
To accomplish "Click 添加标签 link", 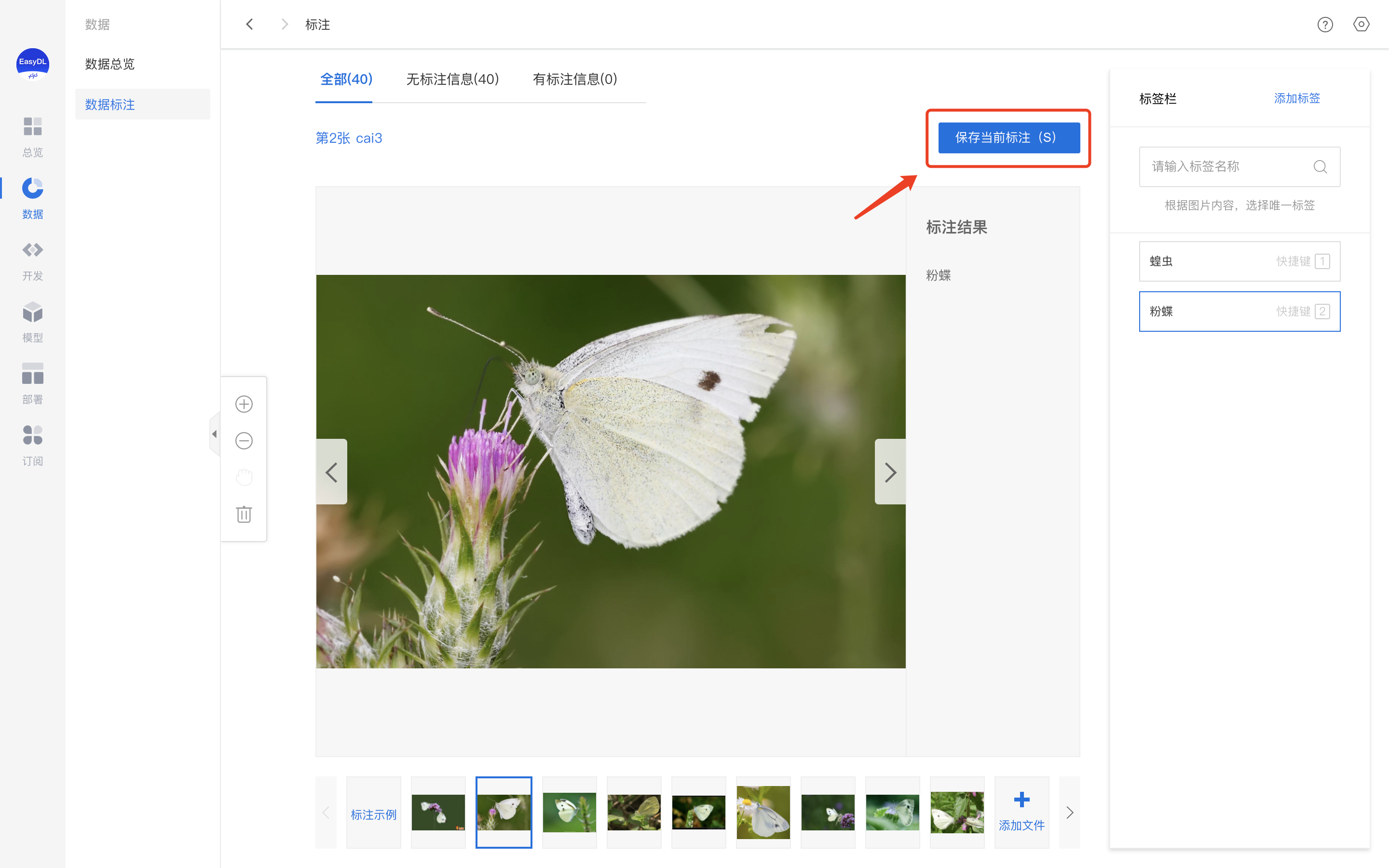I will (x=1296, y=98).
